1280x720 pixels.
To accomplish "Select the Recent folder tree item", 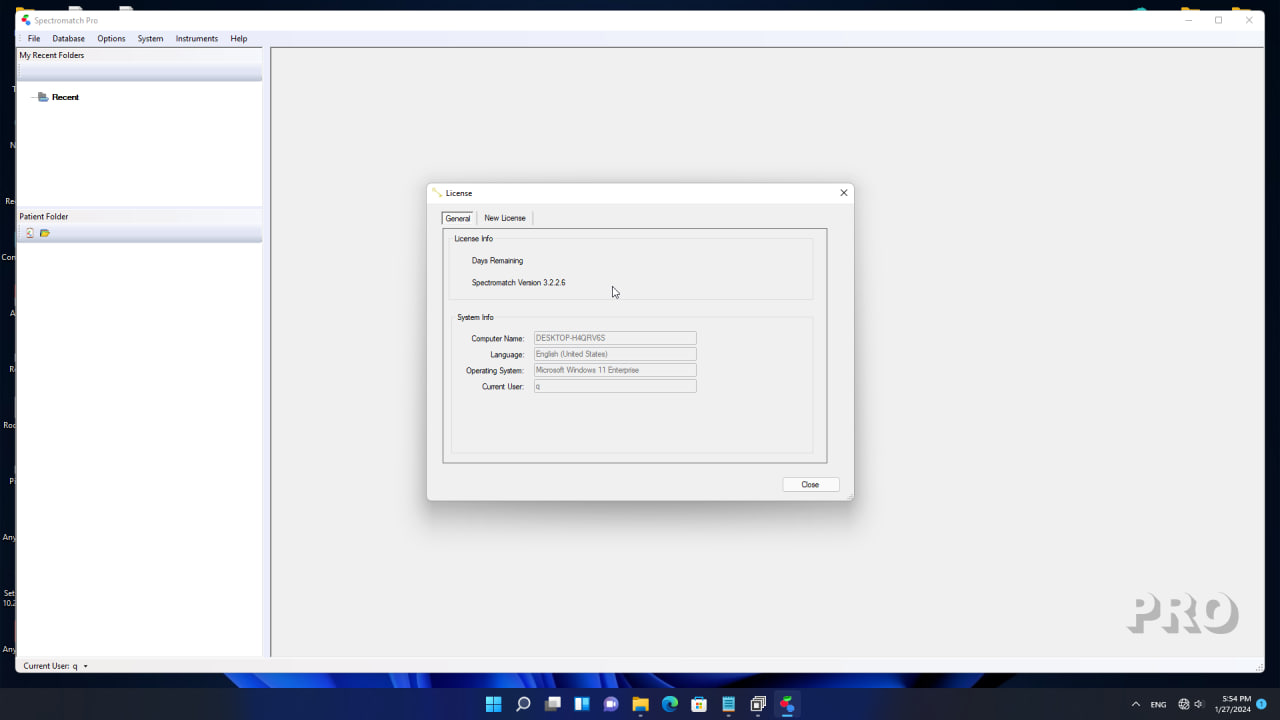I will pyautogui.click(x=65, y=97).
